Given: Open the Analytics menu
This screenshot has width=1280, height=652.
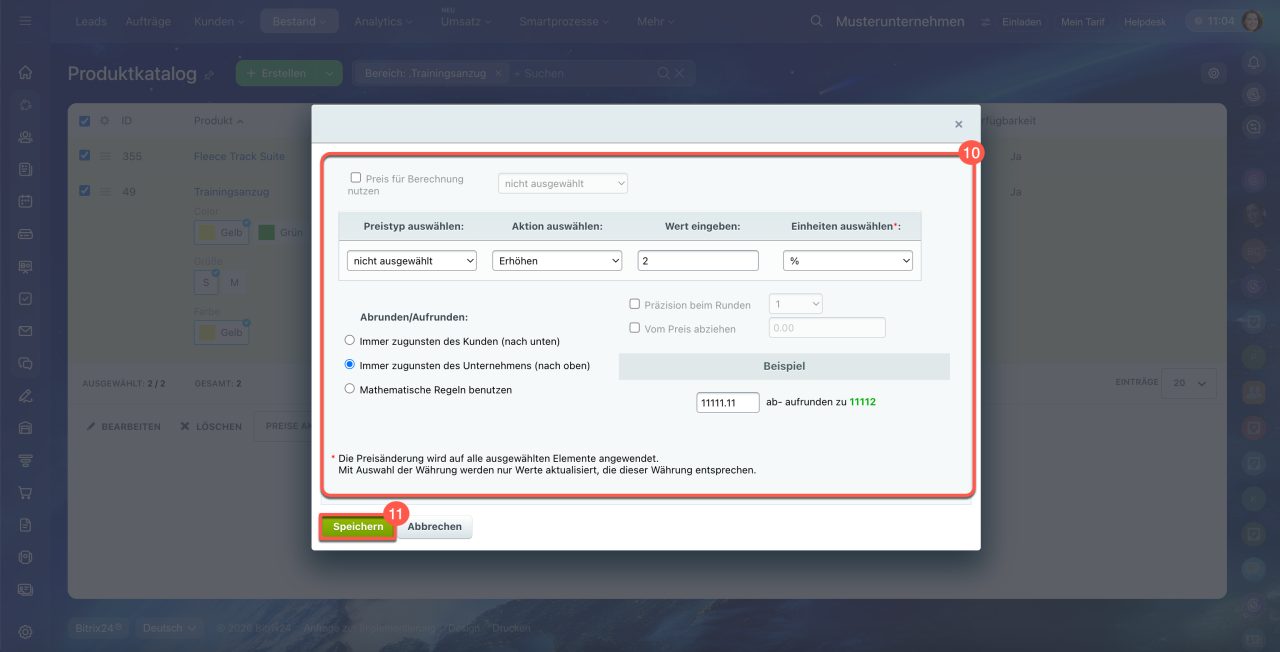Looking at the screenshot, I should [x=384, y=21].
